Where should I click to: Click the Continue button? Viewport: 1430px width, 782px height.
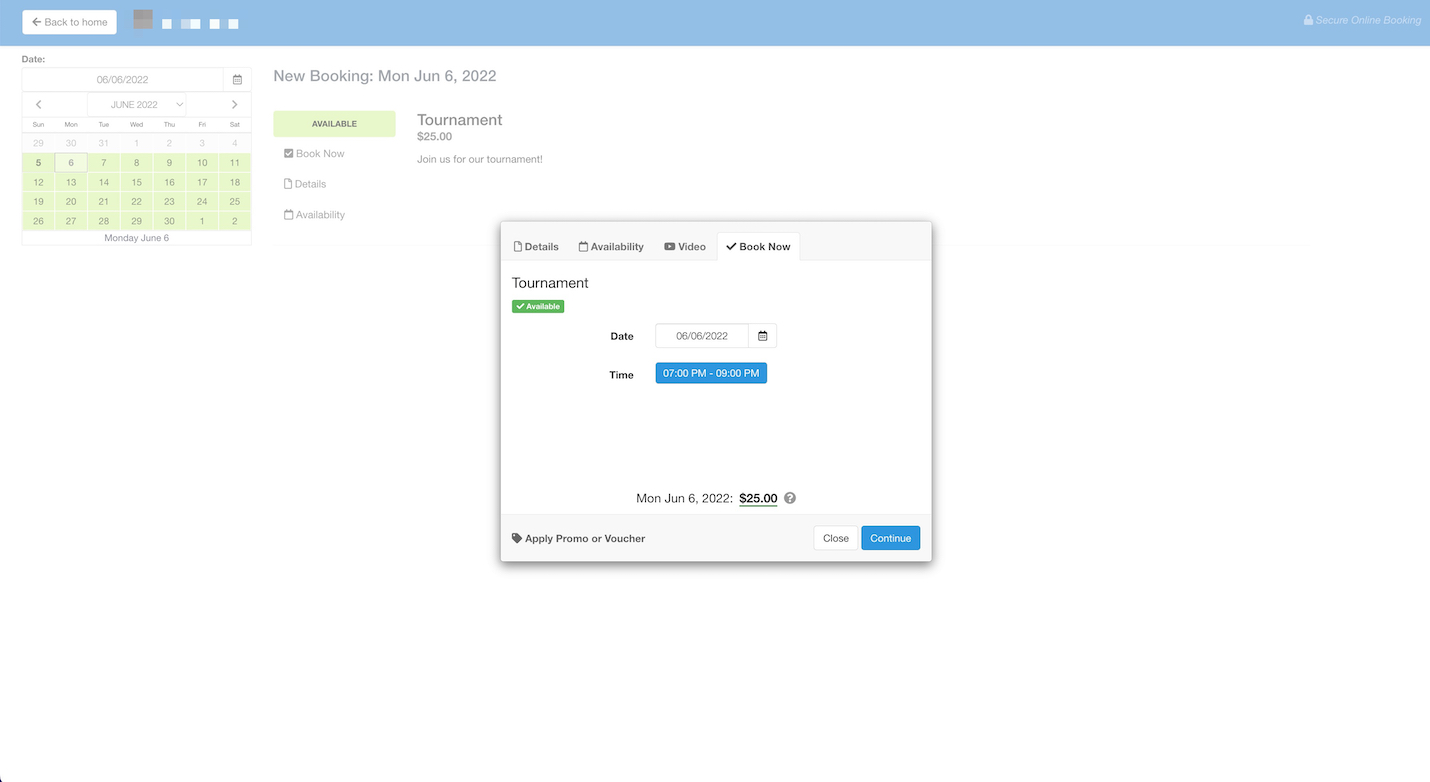890,538
